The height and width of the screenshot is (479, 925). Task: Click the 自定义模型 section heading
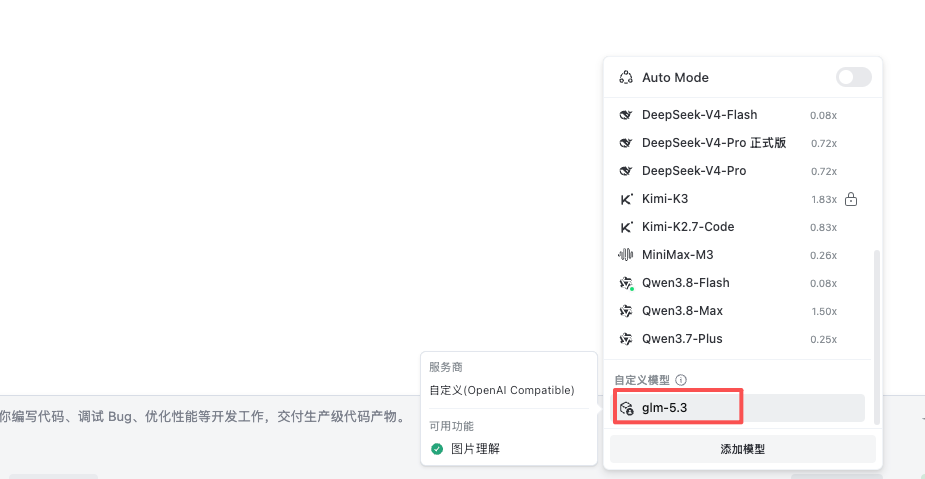[642, 380]
